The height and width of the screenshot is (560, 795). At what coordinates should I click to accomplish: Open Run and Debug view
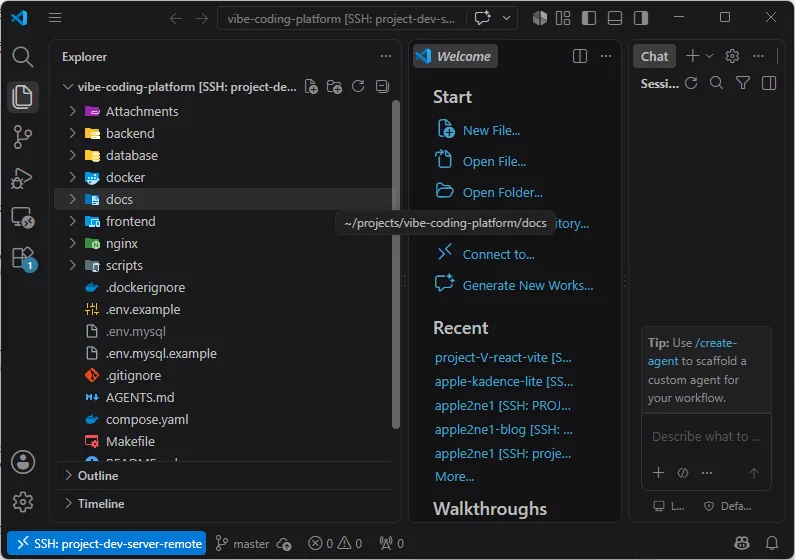coord(22,177)
